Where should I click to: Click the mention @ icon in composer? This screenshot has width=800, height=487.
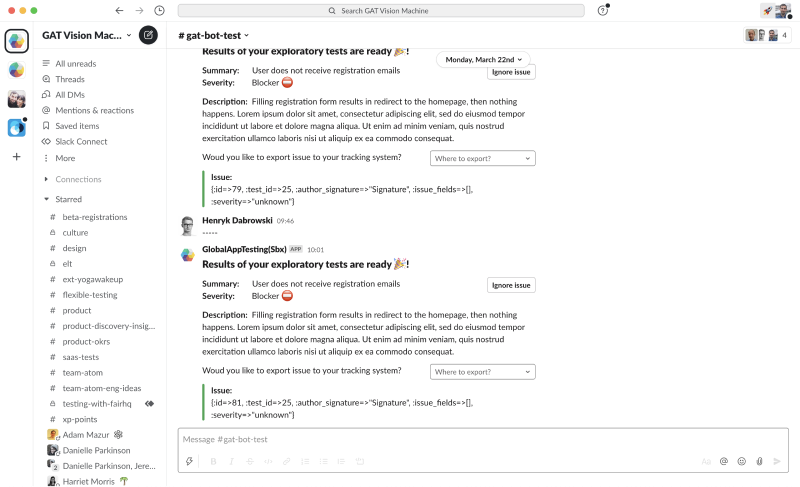[x=723, y=461]
